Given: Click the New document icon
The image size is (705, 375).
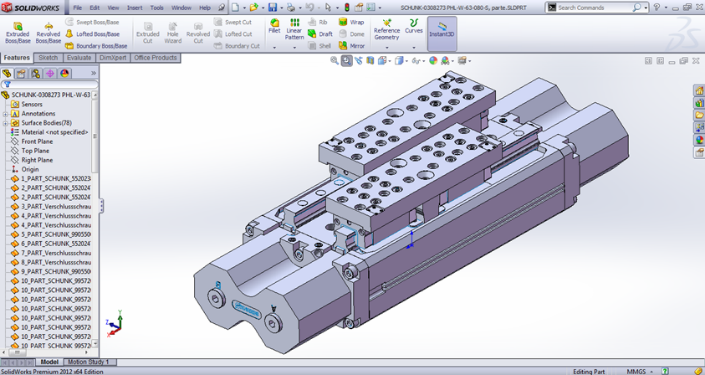Looking at the screenshot, I should pyautogui.click(x=235, y=8).
